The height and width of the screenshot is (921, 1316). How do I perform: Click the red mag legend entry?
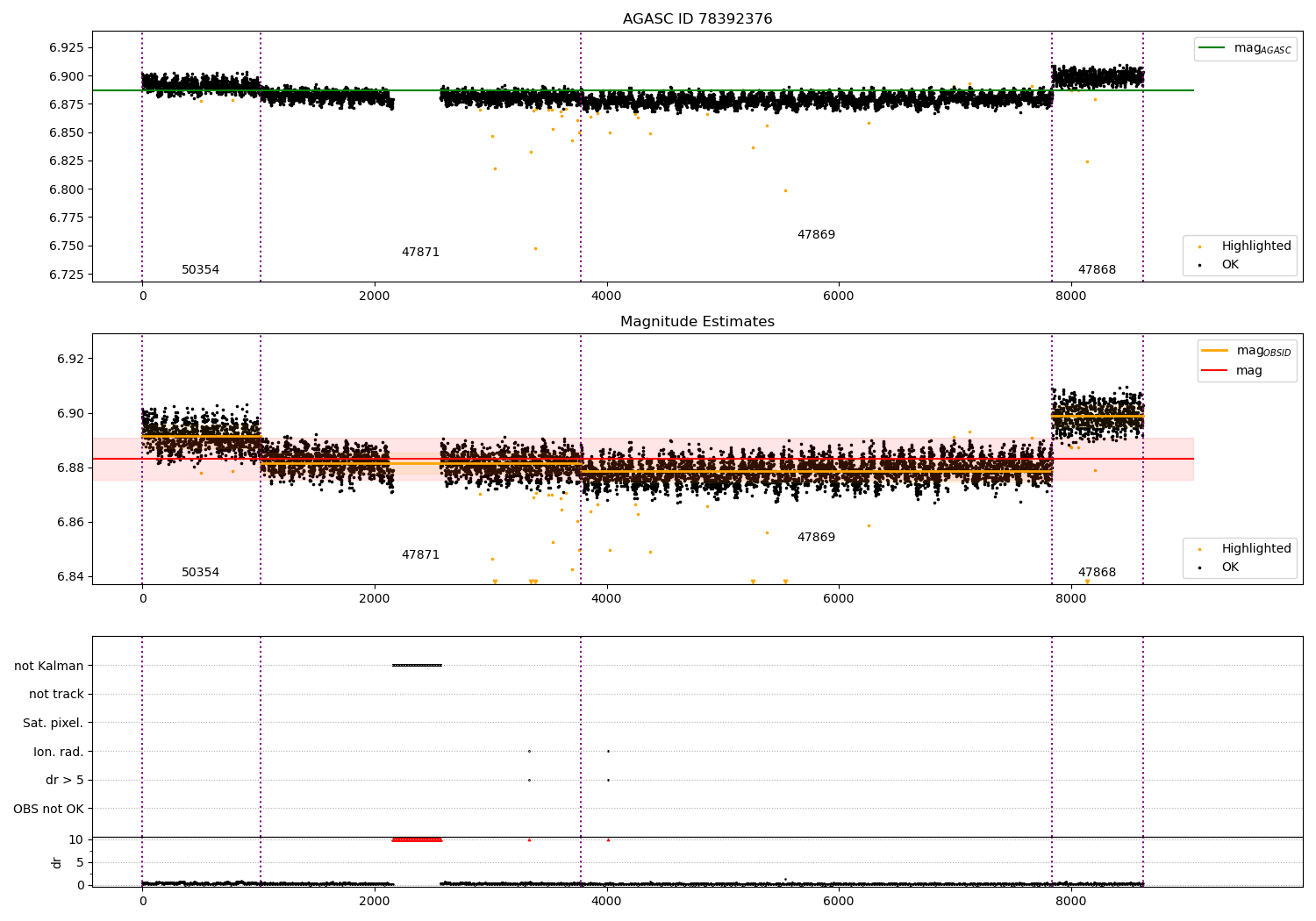point(1233,371)
